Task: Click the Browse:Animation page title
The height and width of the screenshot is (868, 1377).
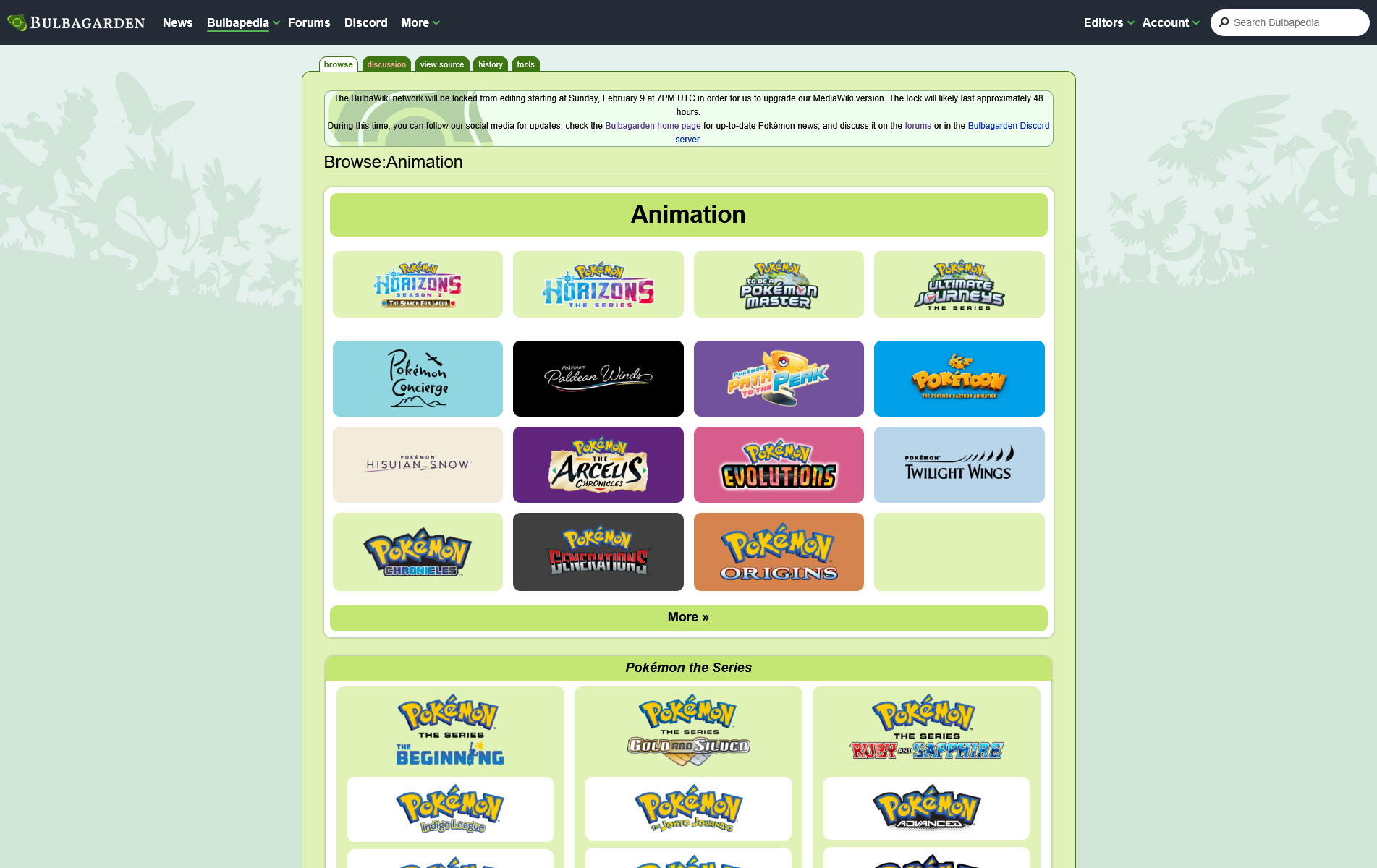Action: click(x=393, y=162)
